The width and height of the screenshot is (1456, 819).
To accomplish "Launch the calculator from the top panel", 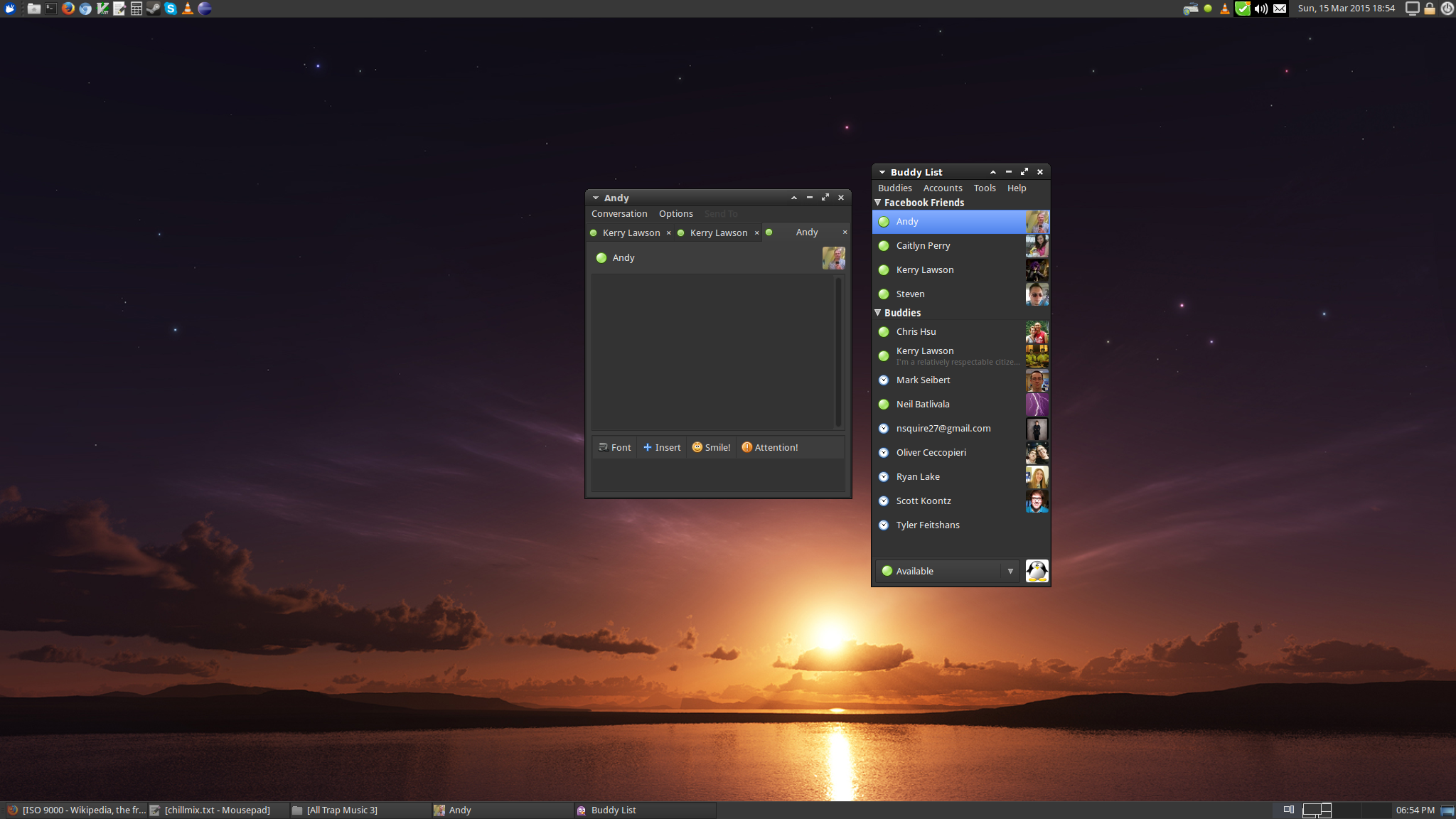I will (x=136, y=9).
